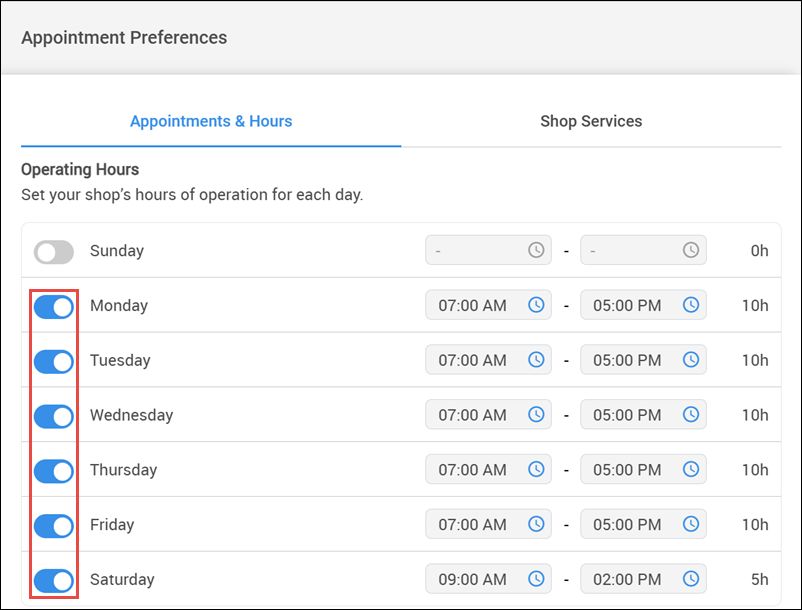Select the Appointments & Hours tab
This screenshot has width=802, height=610.
(x=210, y=121)
